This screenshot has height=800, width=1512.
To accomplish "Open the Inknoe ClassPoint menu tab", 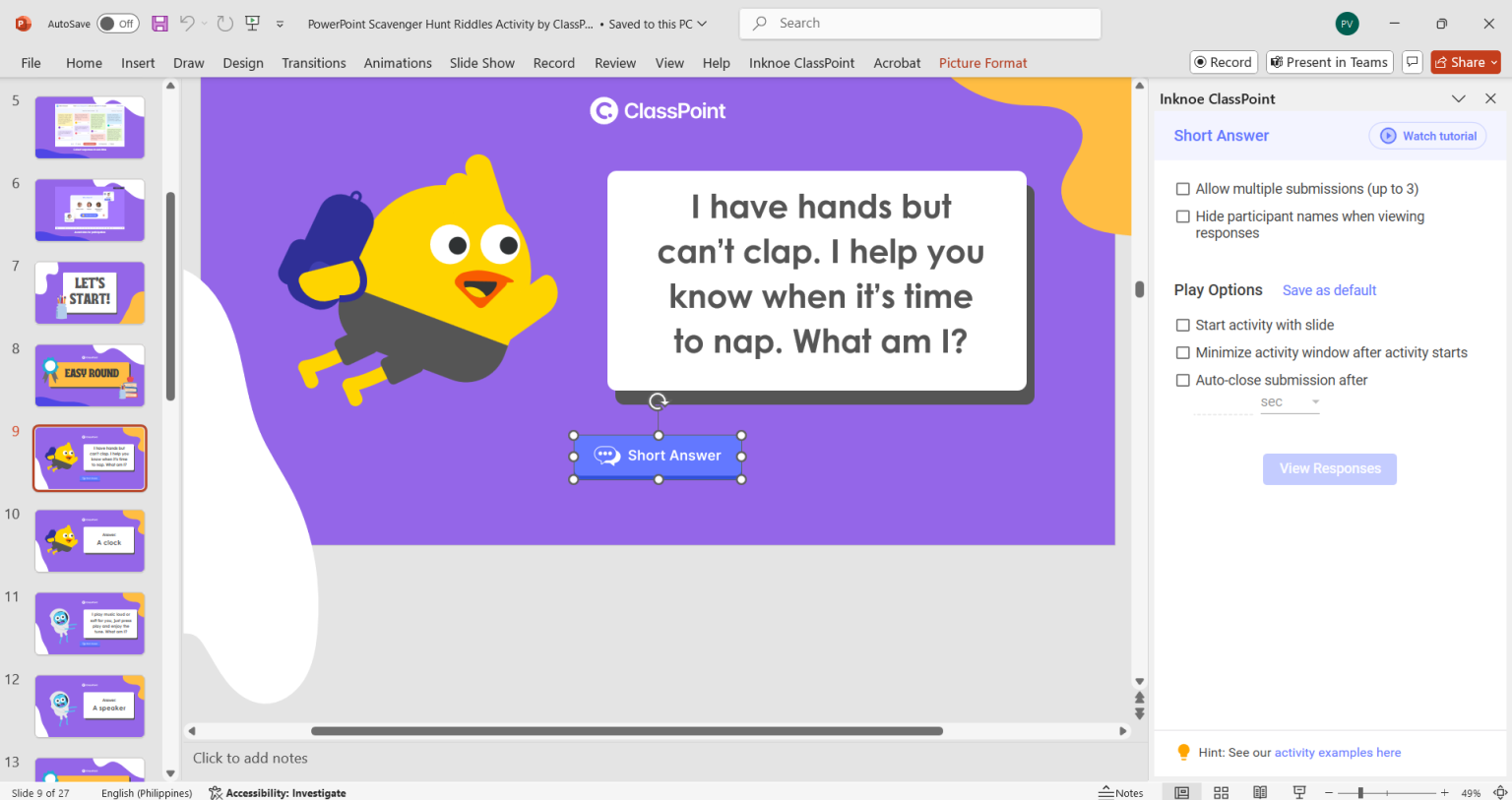I will pos(801,62).
